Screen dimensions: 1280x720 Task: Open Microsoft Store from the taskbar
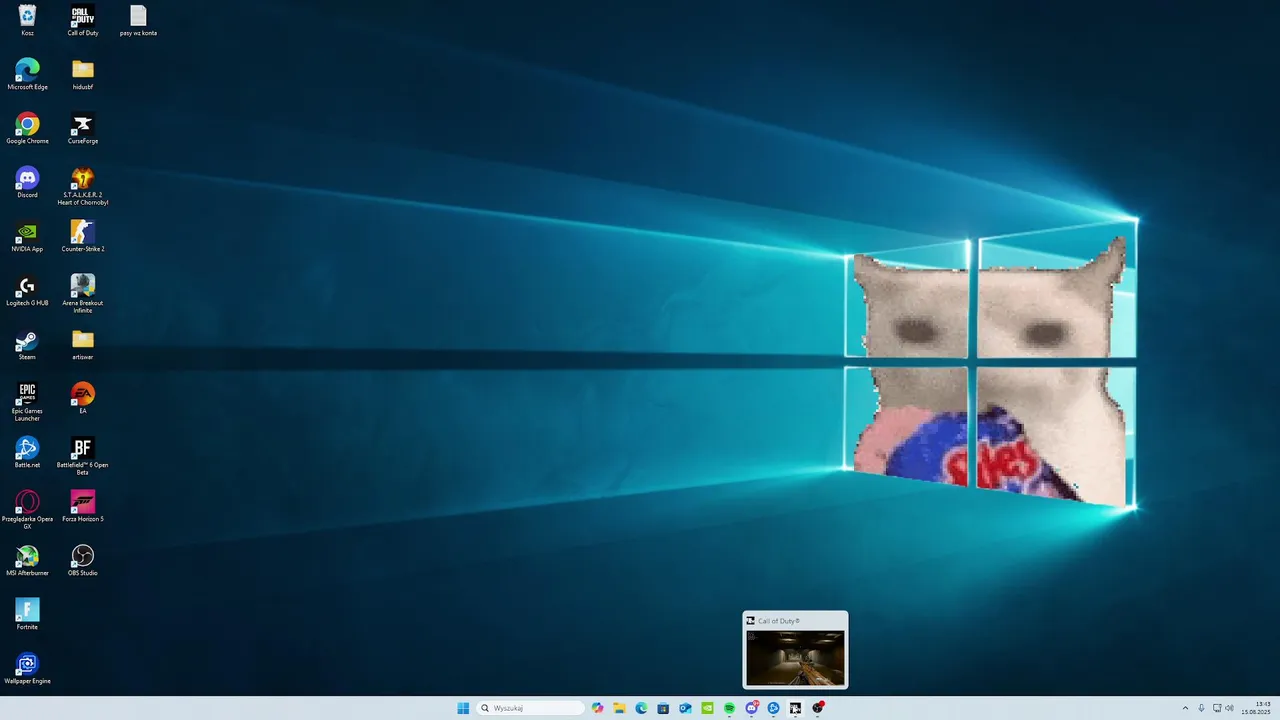663,708
